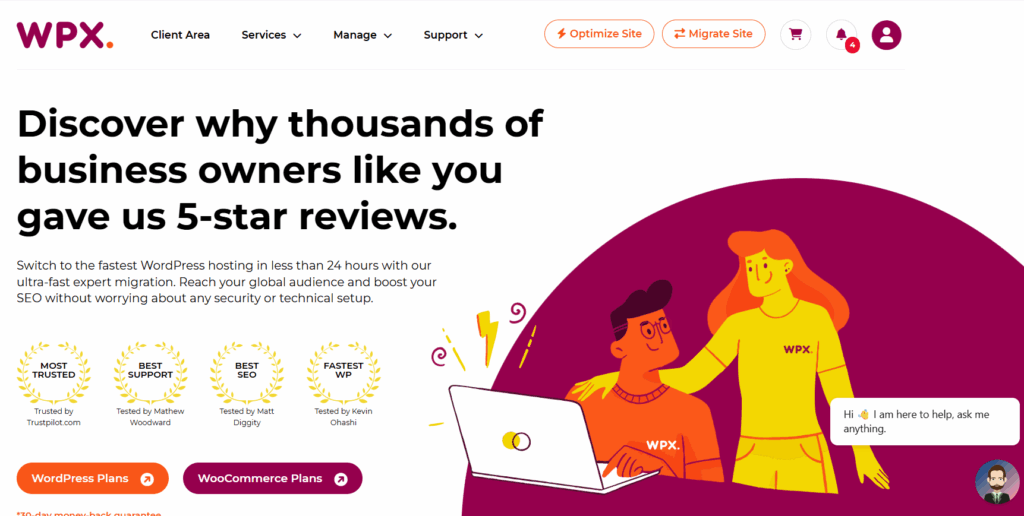Click the chat greeting message bubble
This screenshot has width=1024, height=516.
924,422
